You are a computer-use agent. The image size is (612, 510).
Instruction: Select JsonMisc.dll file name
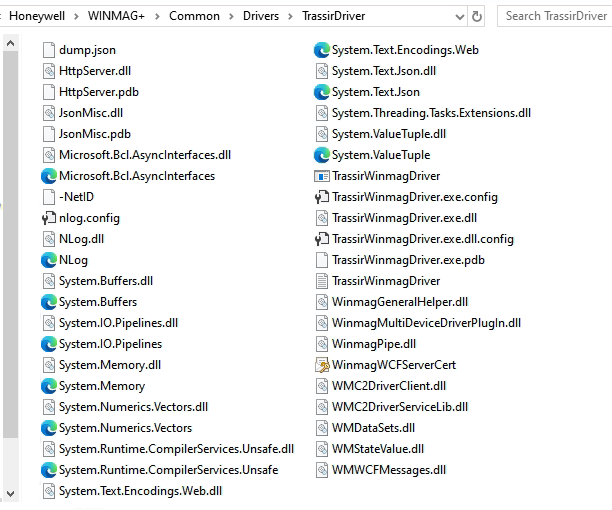point(91,113)
